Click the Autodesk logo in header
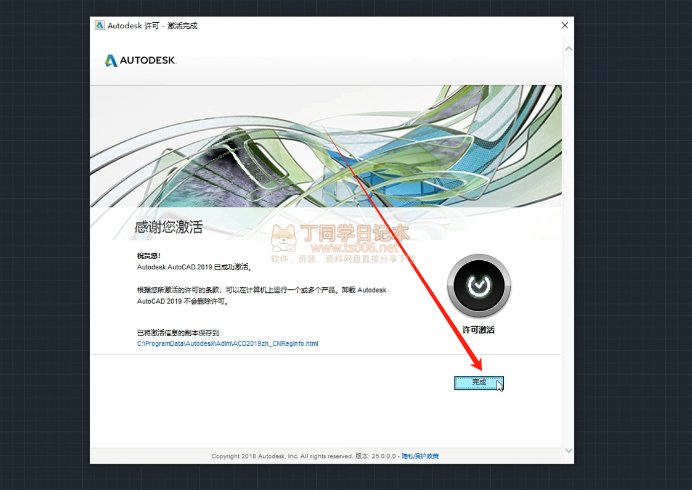Image resolution: width=692 pixels, height=490 pixels. tap(140, 60)
